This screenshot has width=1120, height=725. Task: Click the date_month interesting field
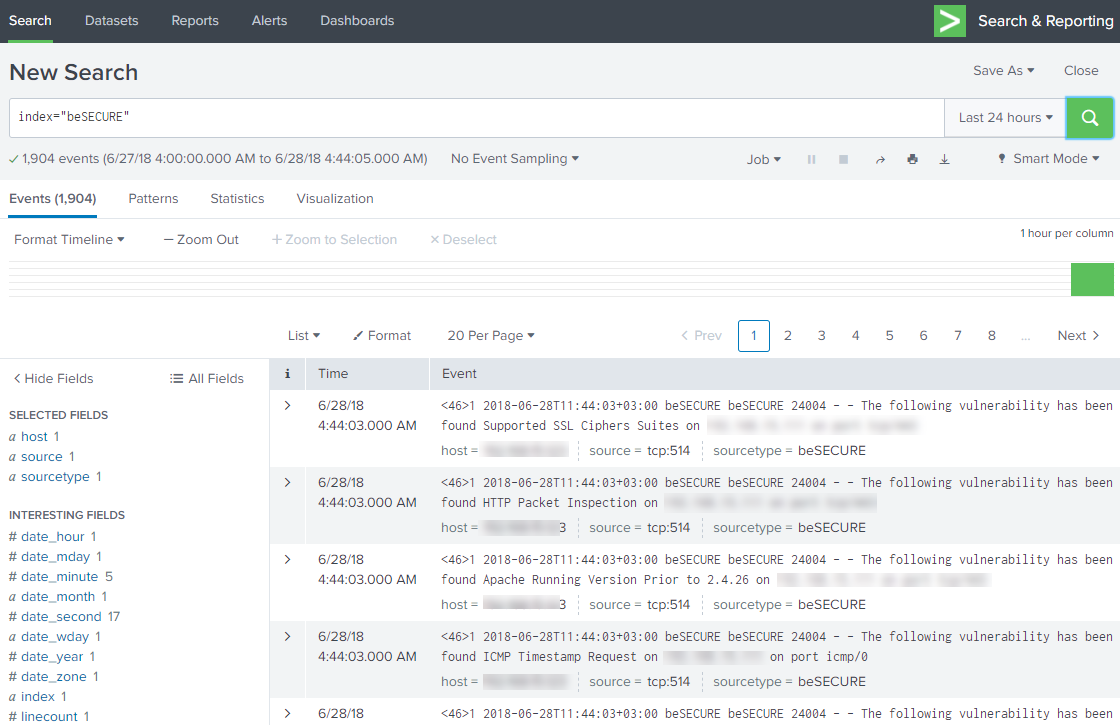[58, 596]
